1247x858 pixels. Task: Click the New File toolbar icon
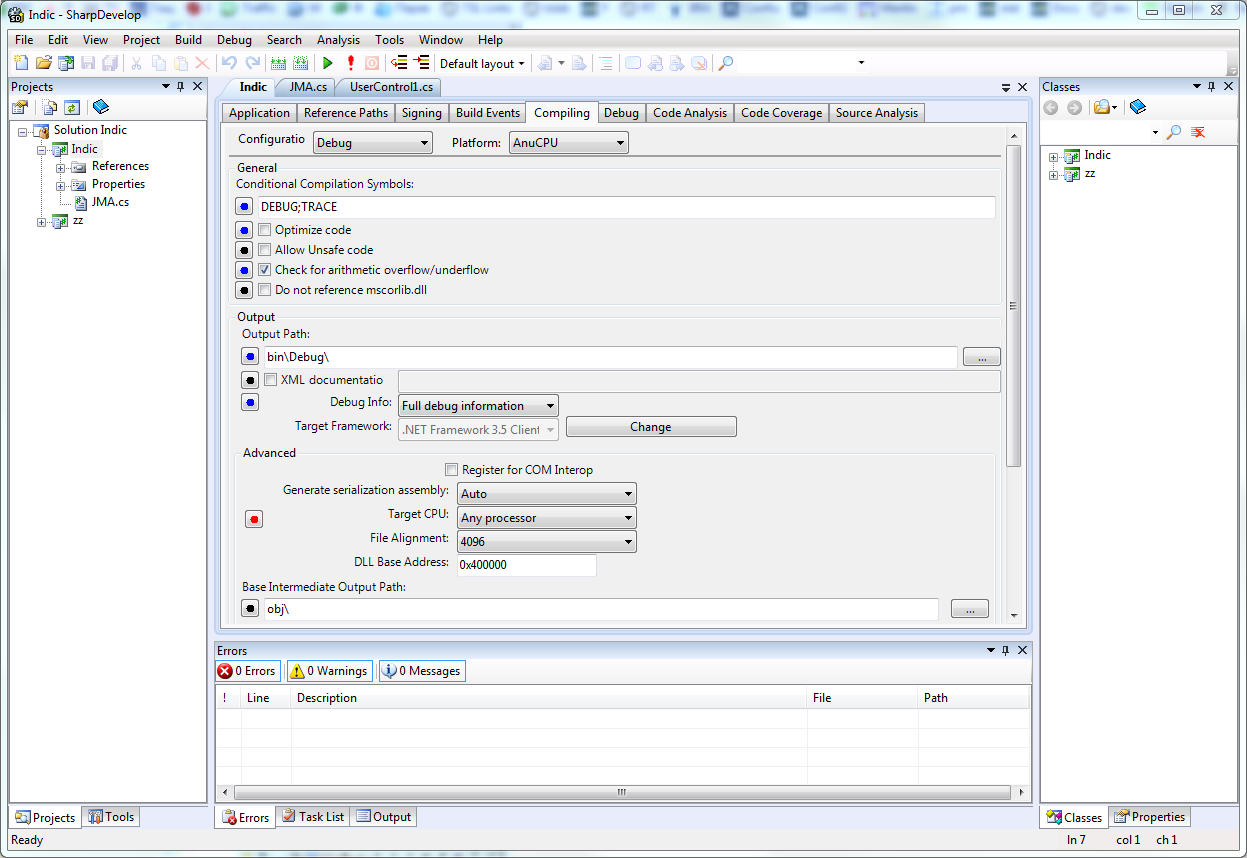[x=21, y=63]
